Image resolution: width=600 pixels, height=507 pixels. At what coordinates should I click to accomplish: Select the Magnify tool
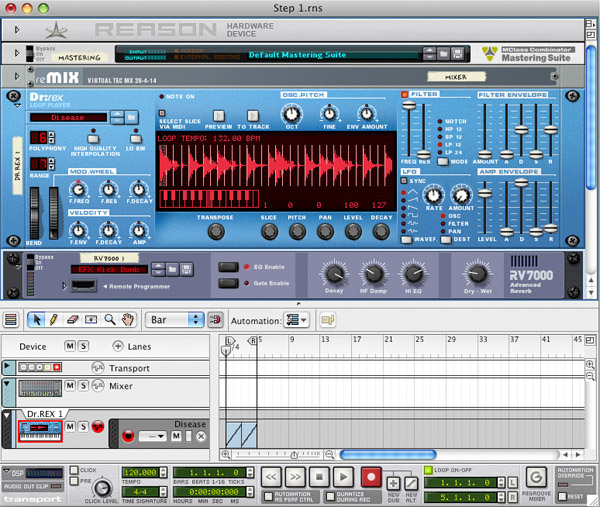[x=110, y=320]
